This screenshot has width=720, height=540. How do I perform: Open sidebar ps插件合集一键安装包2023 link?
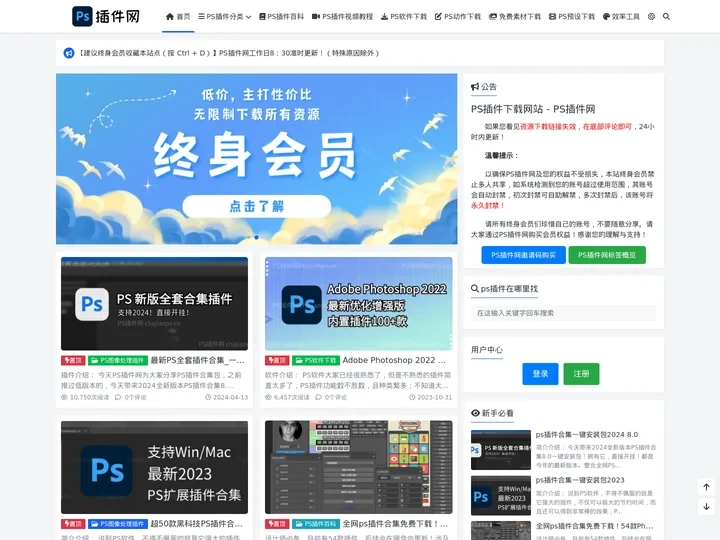(580, 480)
